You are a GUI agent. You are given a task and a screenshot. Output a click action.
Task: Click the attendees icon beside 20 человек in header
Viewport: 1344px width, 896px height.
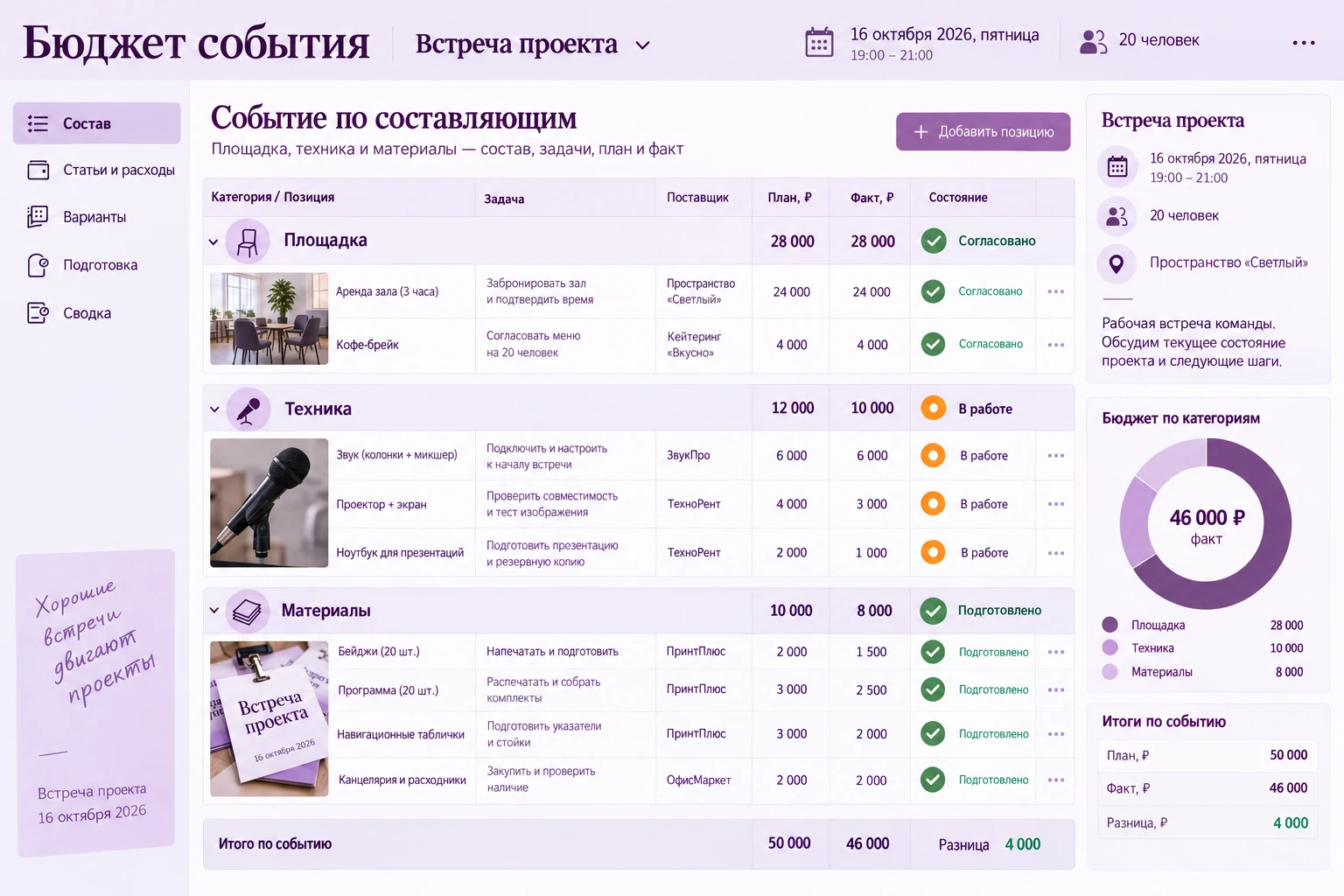pos(1093,41)
